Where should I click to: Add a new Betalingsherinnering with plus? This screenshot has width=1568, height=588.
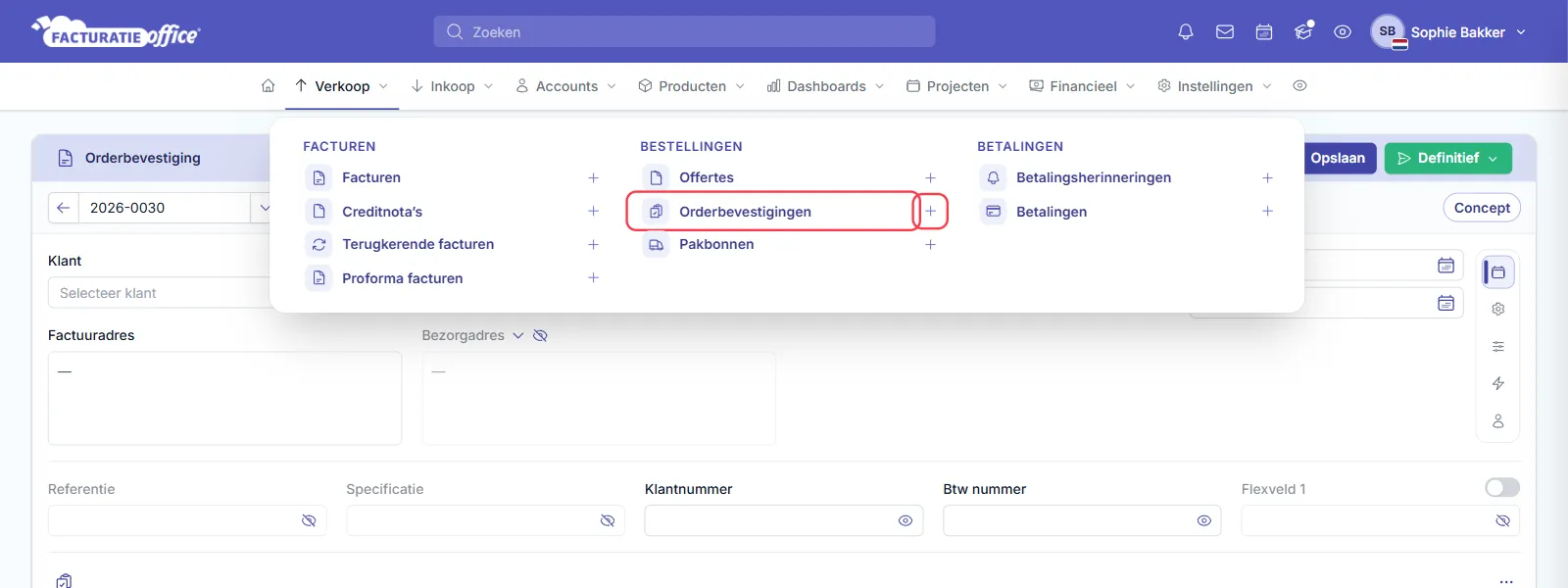(x=1267, y=178)
